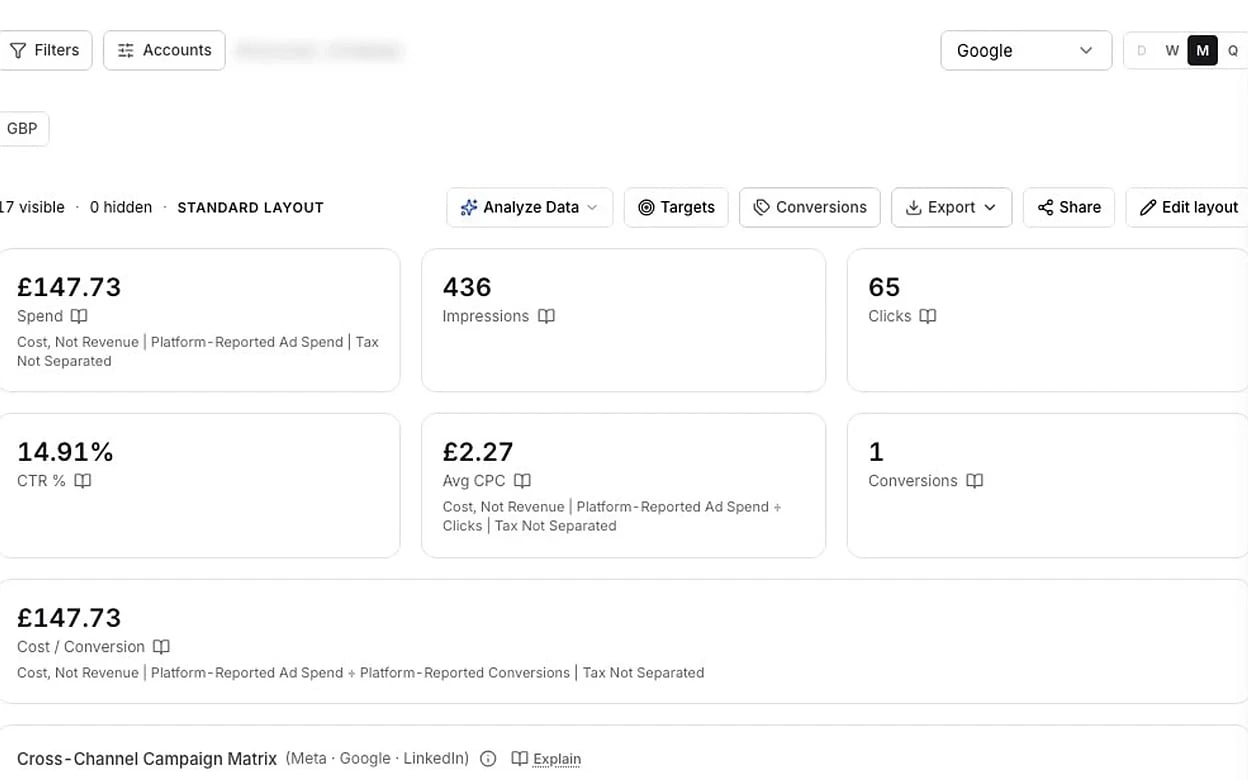Click the £147.73 Cost / Conversion value
Screen dimensions: 1248x780
click(x=69, y=618)
